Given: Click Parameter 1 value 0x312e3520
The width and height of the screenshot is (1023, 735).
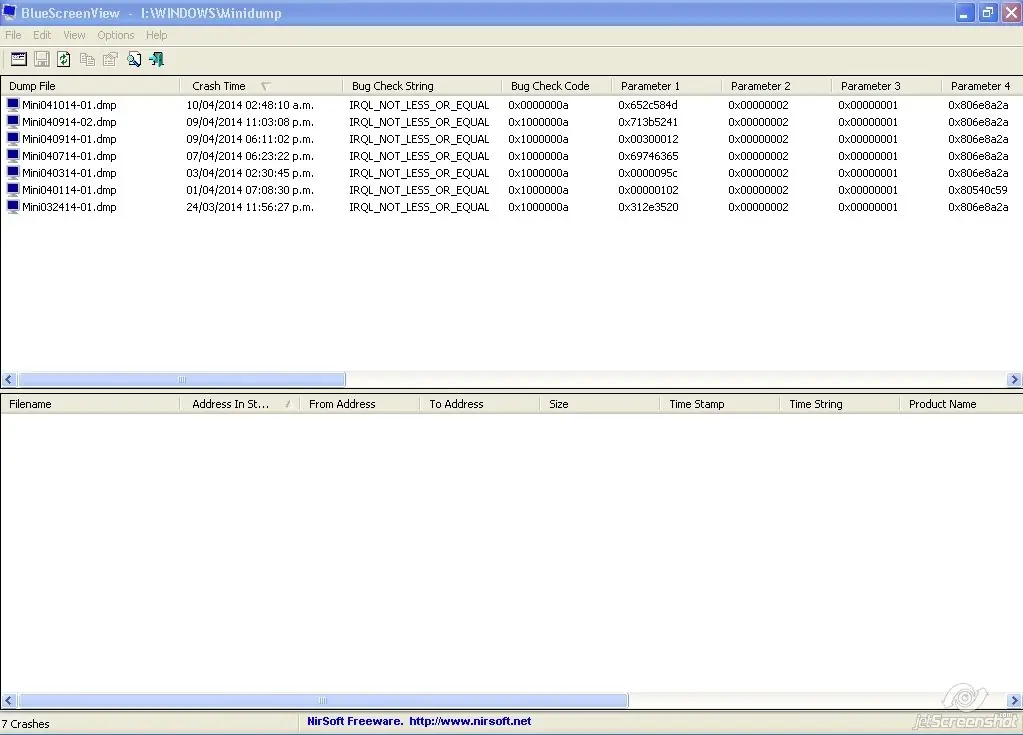Looking at the screenshot, I should [648, 207].
